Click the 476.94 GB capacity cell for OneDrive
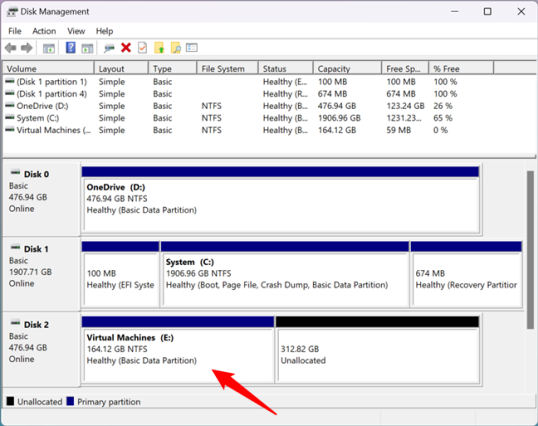Screen dimensions: 538x426 click(337, 106)
